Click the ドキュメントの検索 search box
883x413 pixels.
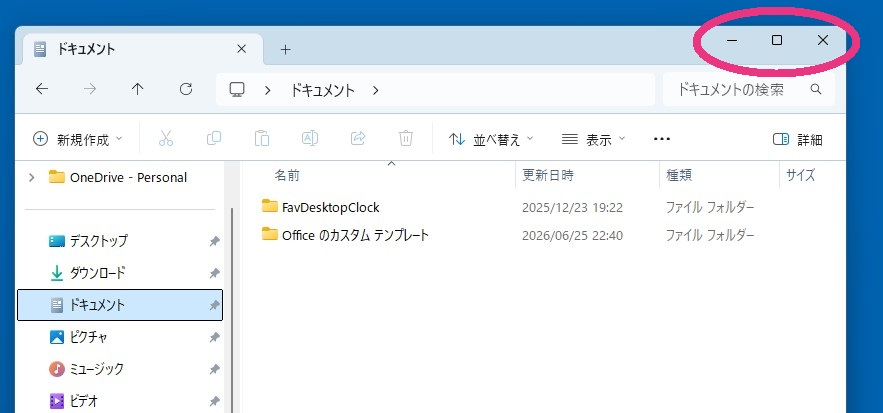pyautogui.click(x=748, y=89)
